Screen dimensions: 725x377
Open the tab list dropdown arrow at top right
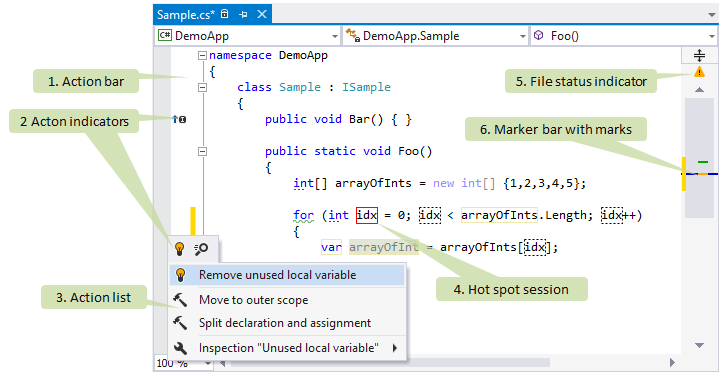point(712,15)
